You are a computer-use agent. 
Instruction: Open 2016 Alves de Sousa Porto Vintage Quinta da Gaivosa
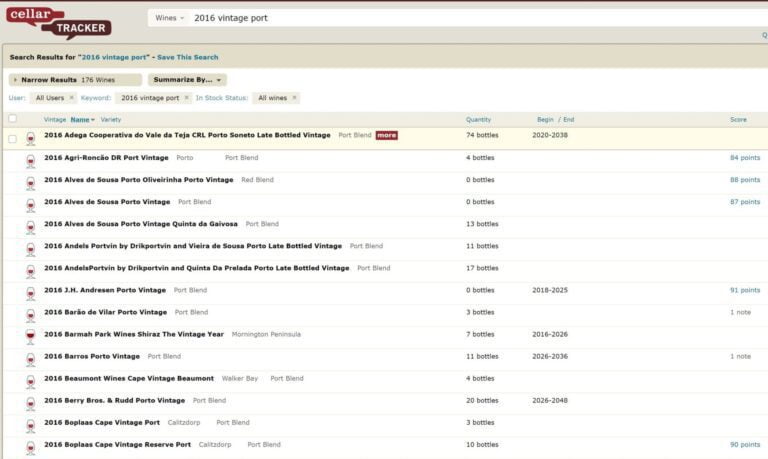[x=141, y=224]
